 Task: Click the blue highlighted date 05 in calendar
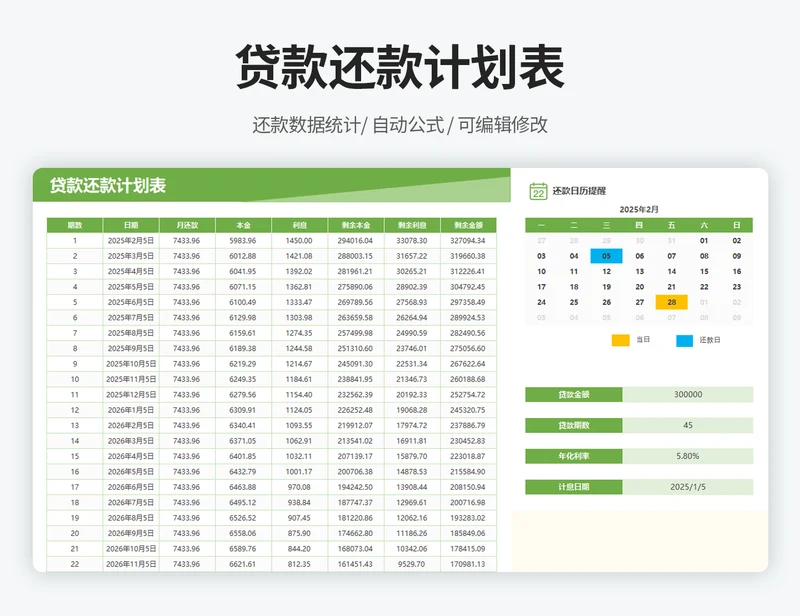pyautogui.click(x=606, y=256)
